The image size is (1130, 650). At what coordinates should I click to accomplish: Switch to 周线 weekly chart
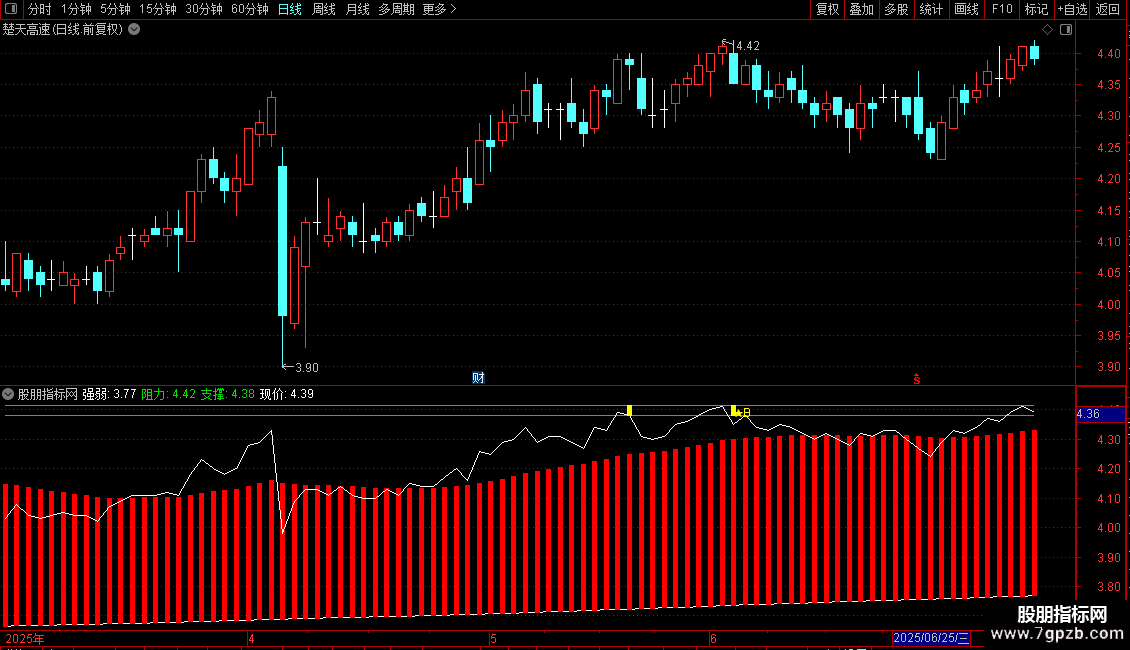click(324, 9)
